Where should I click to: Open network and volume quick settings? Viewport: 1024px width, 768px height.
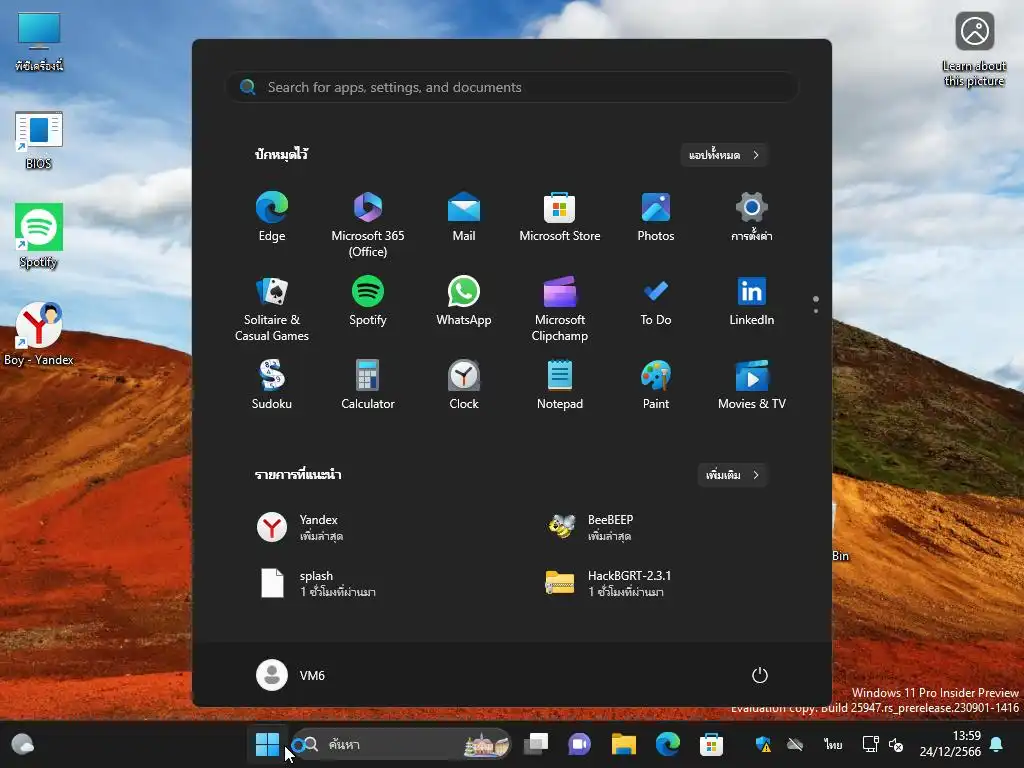pyautogui.click(x=883, y=744)
